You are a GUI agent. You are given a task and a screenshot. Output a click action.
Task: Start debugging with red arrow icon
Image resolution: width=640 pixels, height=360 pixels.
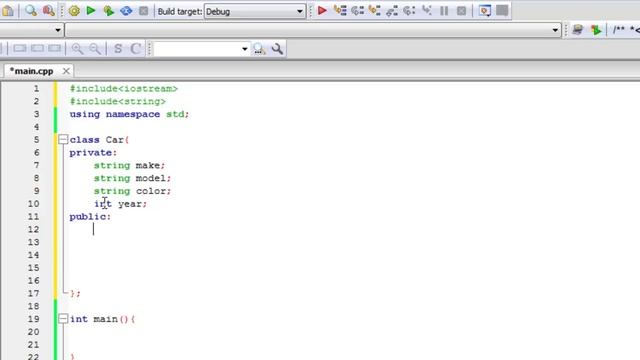322,11
